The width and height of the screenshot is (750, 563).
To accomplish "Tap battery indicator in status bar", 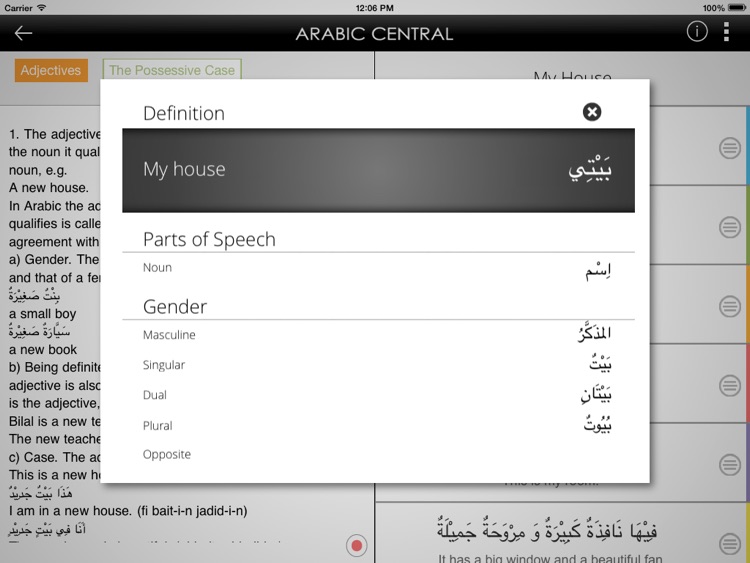I will click(x=737, y=8).
